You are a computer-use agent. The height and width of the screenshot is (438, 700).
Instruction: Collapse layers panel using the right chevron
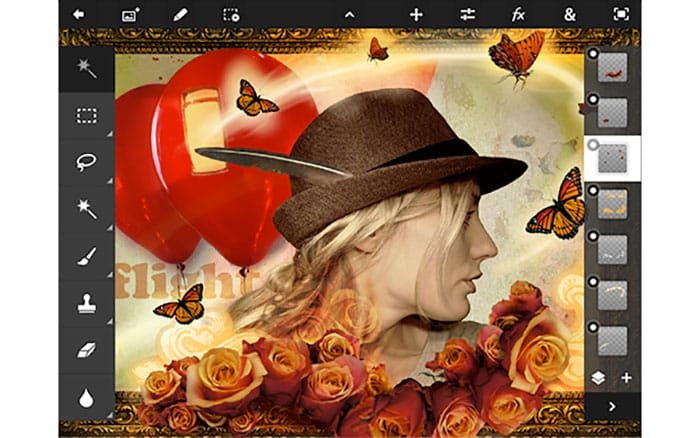coord(612,407)
